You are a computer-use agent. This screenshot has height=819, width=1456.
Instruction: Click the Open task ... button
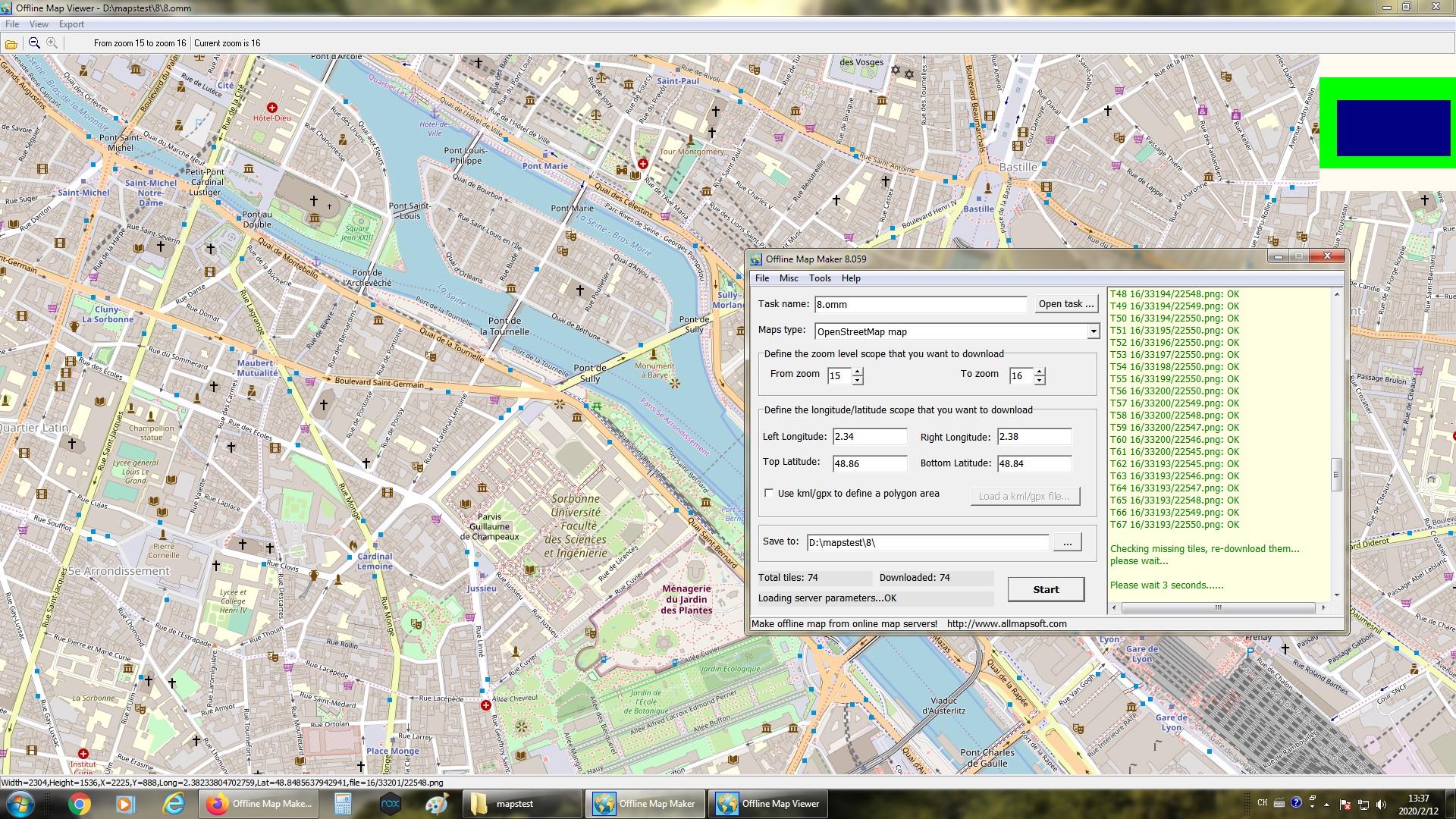point(1066,304)
